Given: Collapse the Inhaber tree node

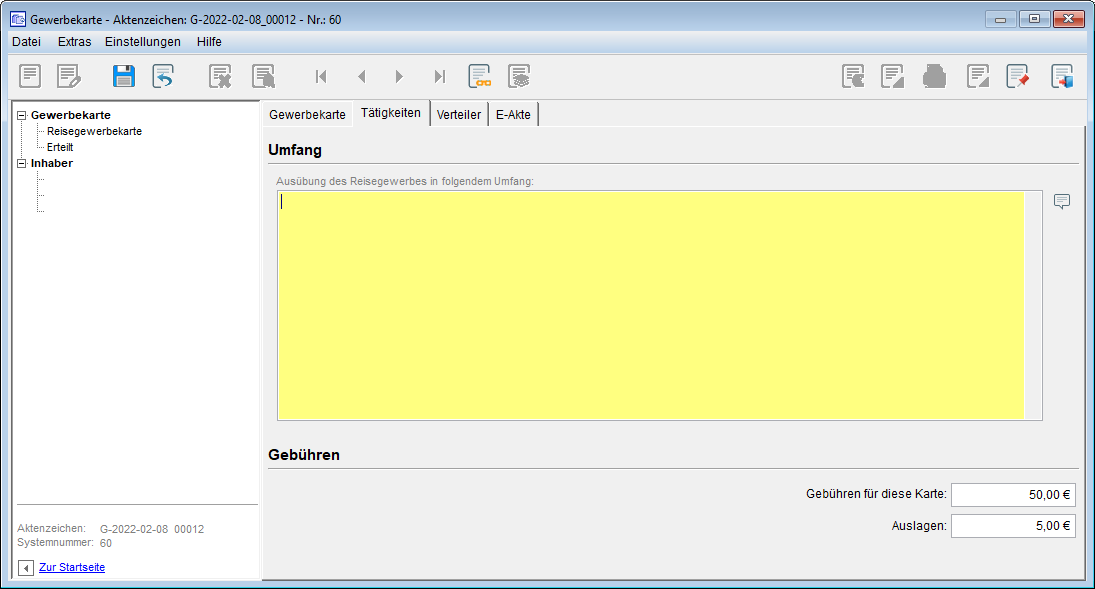Looking at the screenshot, I should [x=22, y=164].
